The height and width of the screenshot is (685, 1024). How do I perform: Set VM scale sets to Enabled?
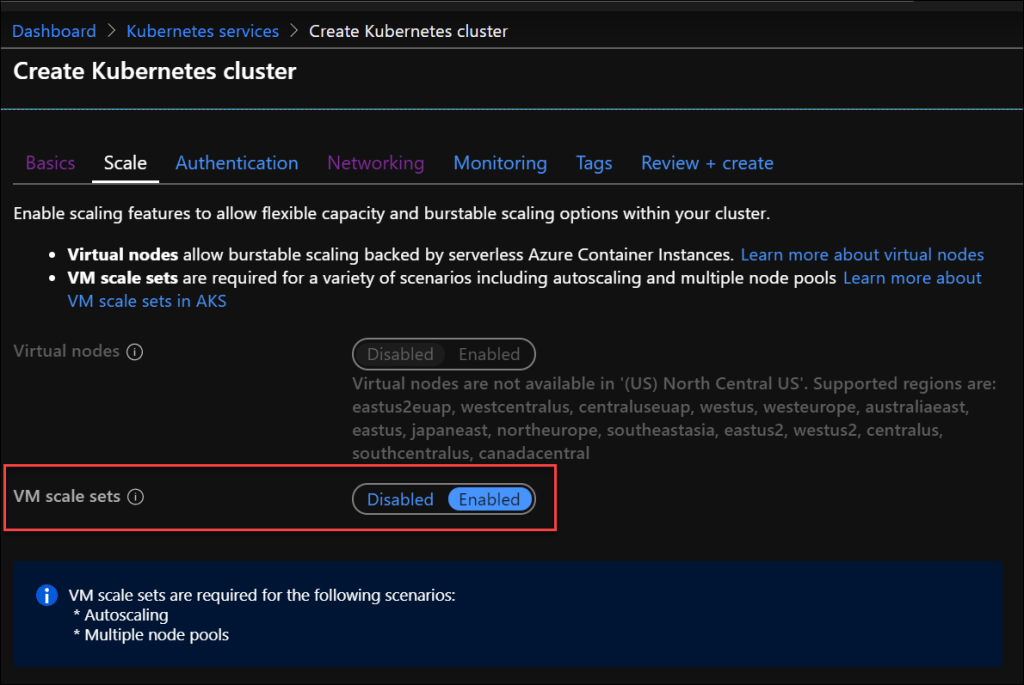[489, 499]
